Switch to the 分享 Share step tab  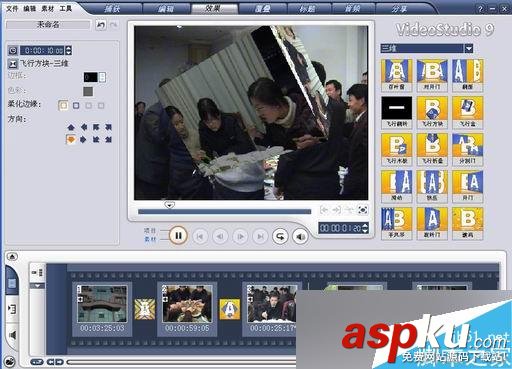tap(399, 8)
